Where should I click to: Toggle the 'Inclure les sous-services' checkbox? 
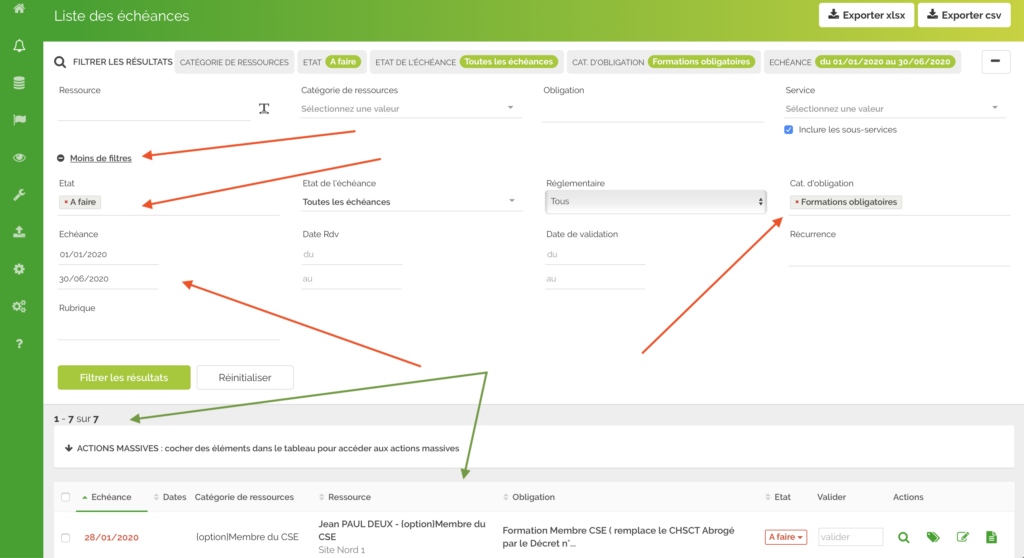click(x=789, y=130)
